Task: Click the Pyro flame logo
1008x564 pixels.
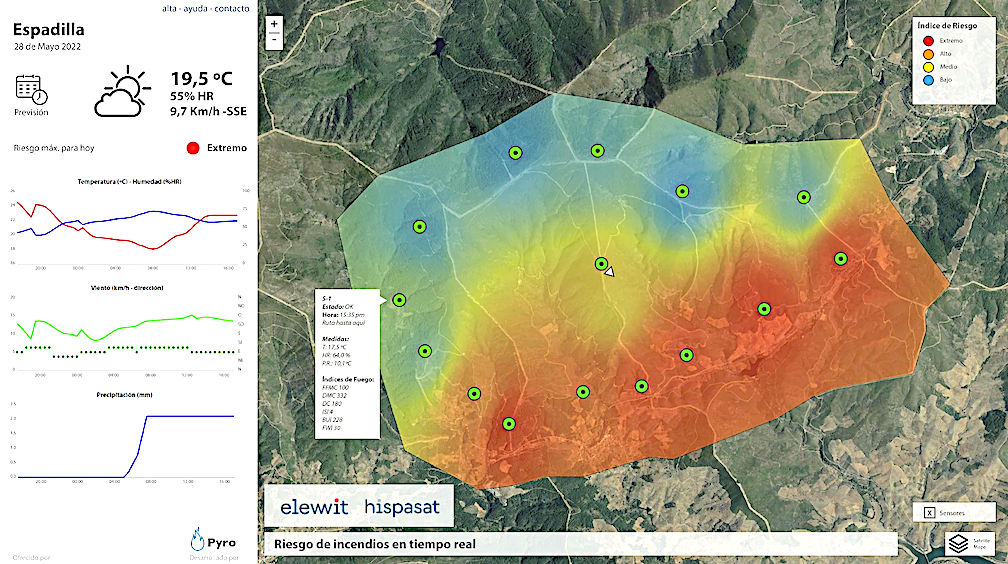Action: 198,540
